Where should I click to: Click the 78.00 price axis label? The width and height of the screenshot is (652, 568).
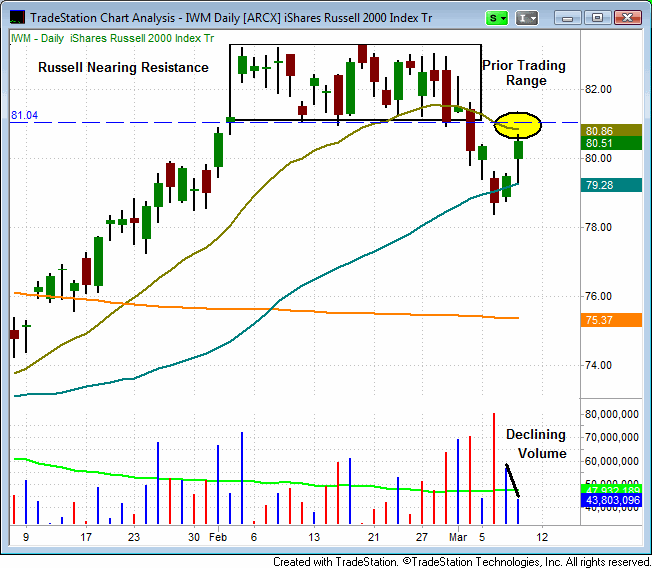(598, 227)
